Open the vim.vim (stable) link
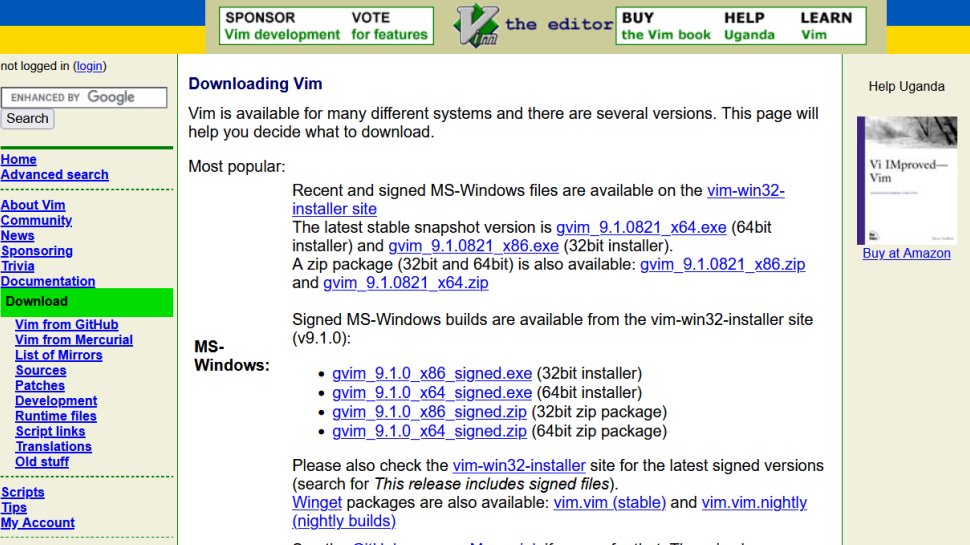 coord(609,502)
